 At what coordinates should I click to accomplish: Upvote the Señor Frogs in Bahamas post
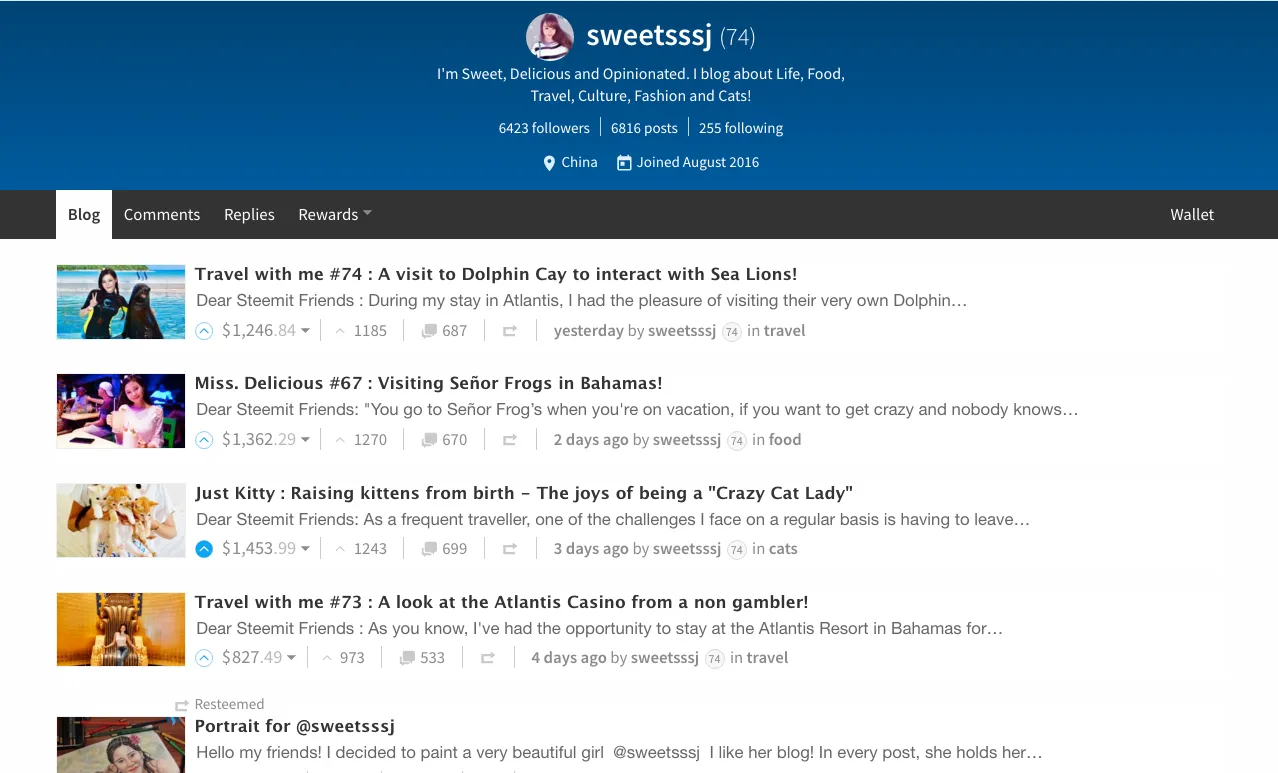coord(204,440)
